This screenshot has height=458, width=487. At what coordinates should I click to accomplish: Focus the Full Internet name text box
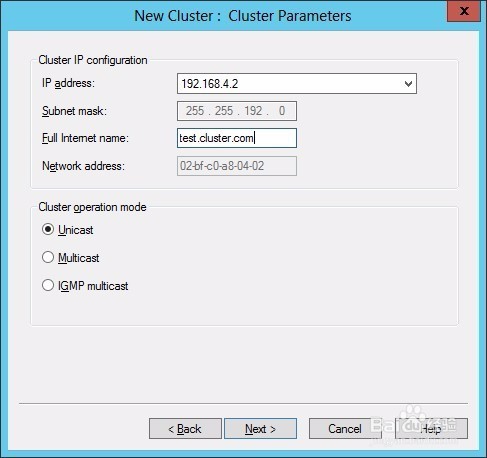(237, 138)
